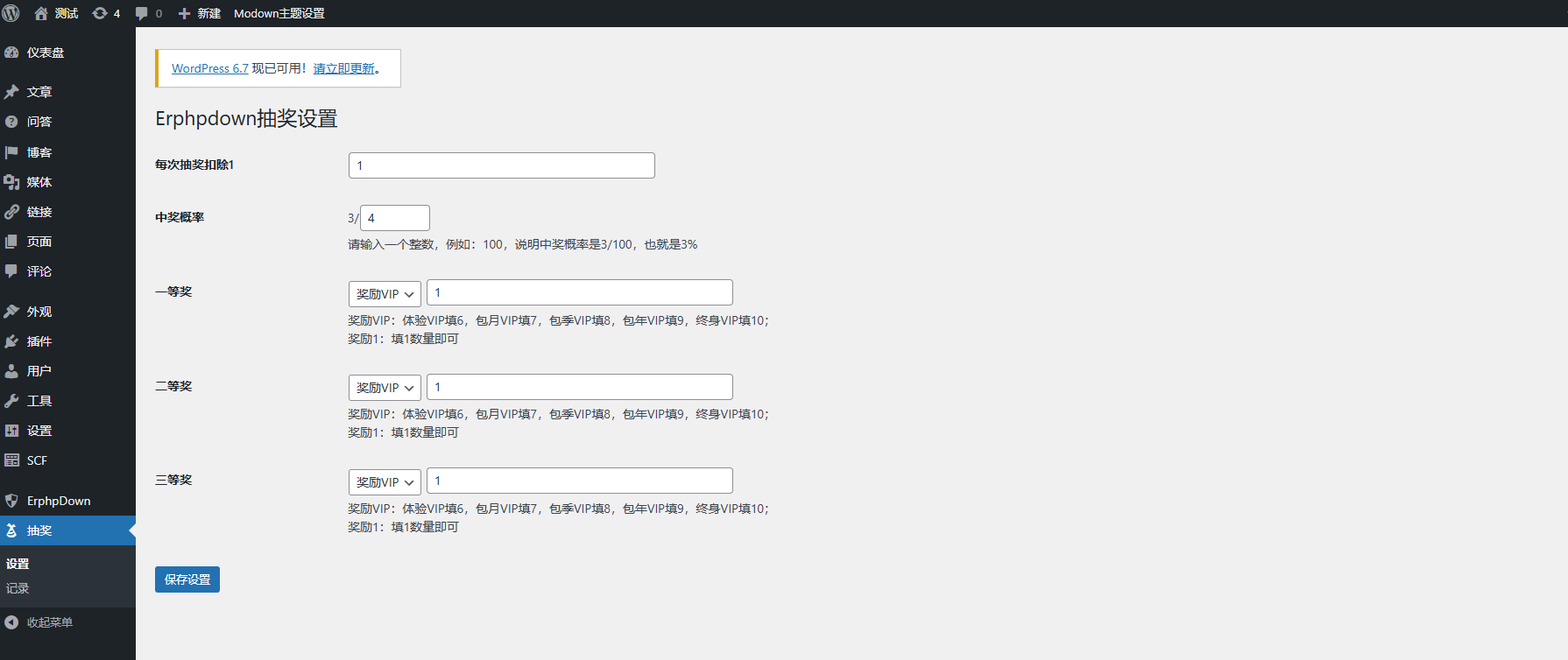The image size is (1568, 660).
Task: Open the 用户 menu label
Action: (39, 371)
